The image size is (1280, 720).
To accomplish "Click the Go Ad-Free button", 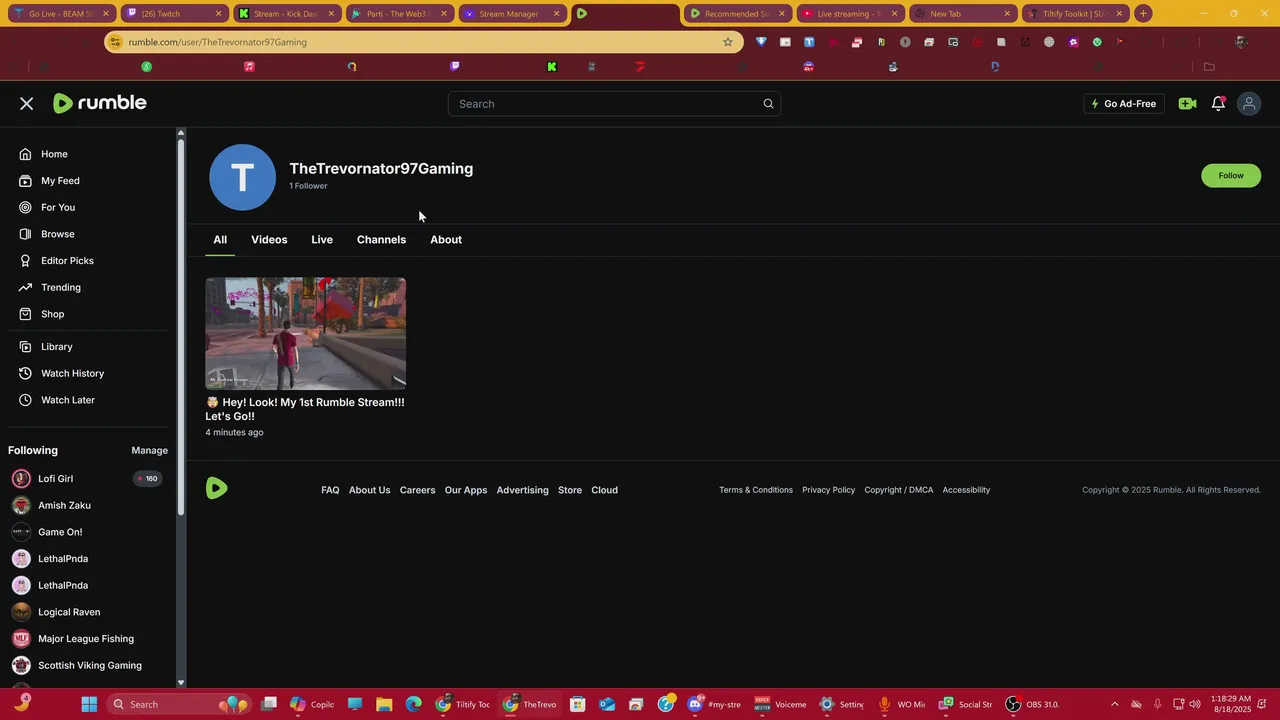I will 1124,104.
